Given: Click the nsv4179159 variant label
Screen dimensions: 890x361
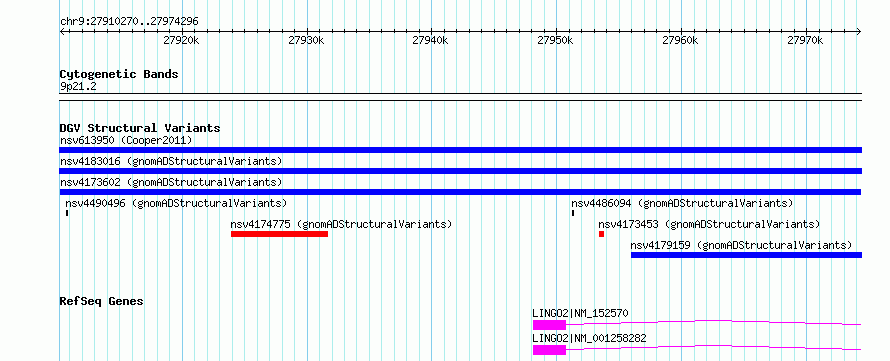Looking at the screenshot, I should point(741,245).
